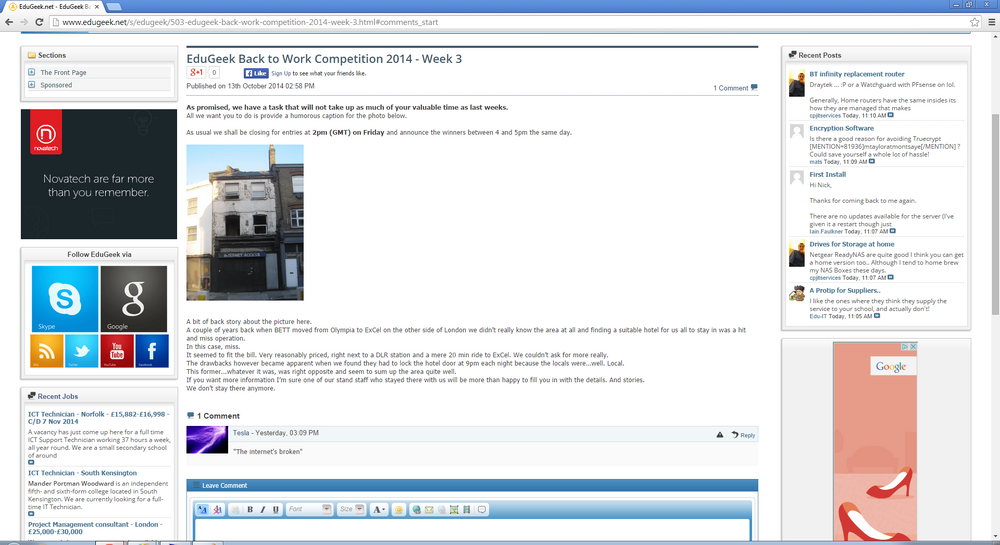Click the insert link globe icon
The image size is (1000, 545).
pyautogui.click(x=416, y=509)
